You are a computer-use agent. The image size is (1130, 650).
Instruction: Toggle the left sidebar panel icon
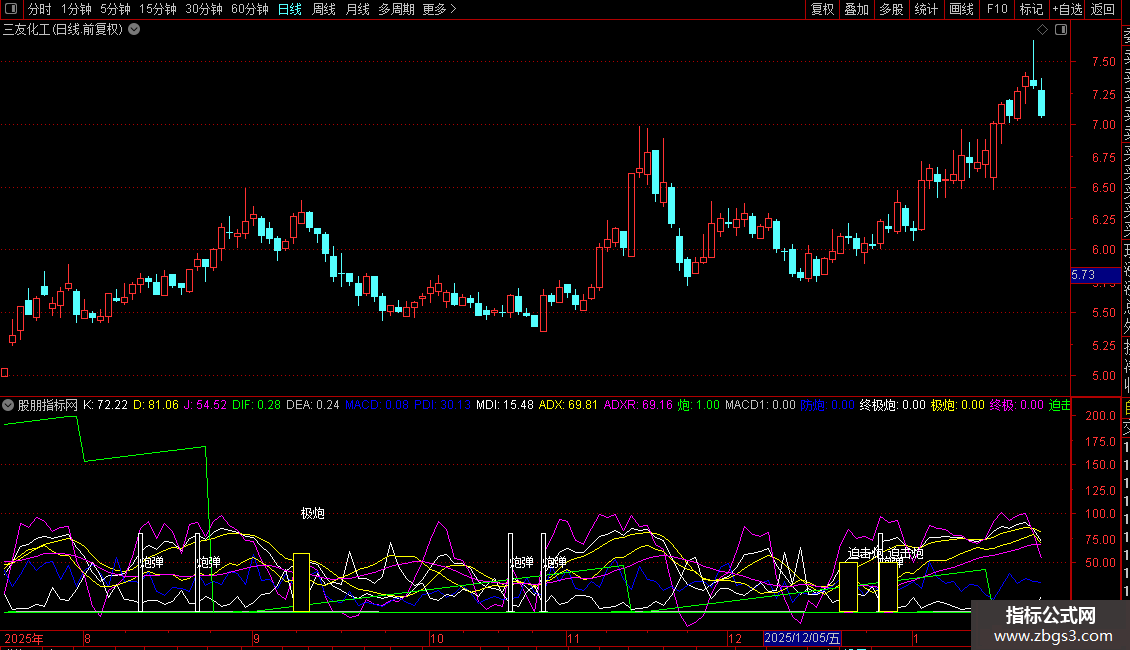click(x=13, y=9)
